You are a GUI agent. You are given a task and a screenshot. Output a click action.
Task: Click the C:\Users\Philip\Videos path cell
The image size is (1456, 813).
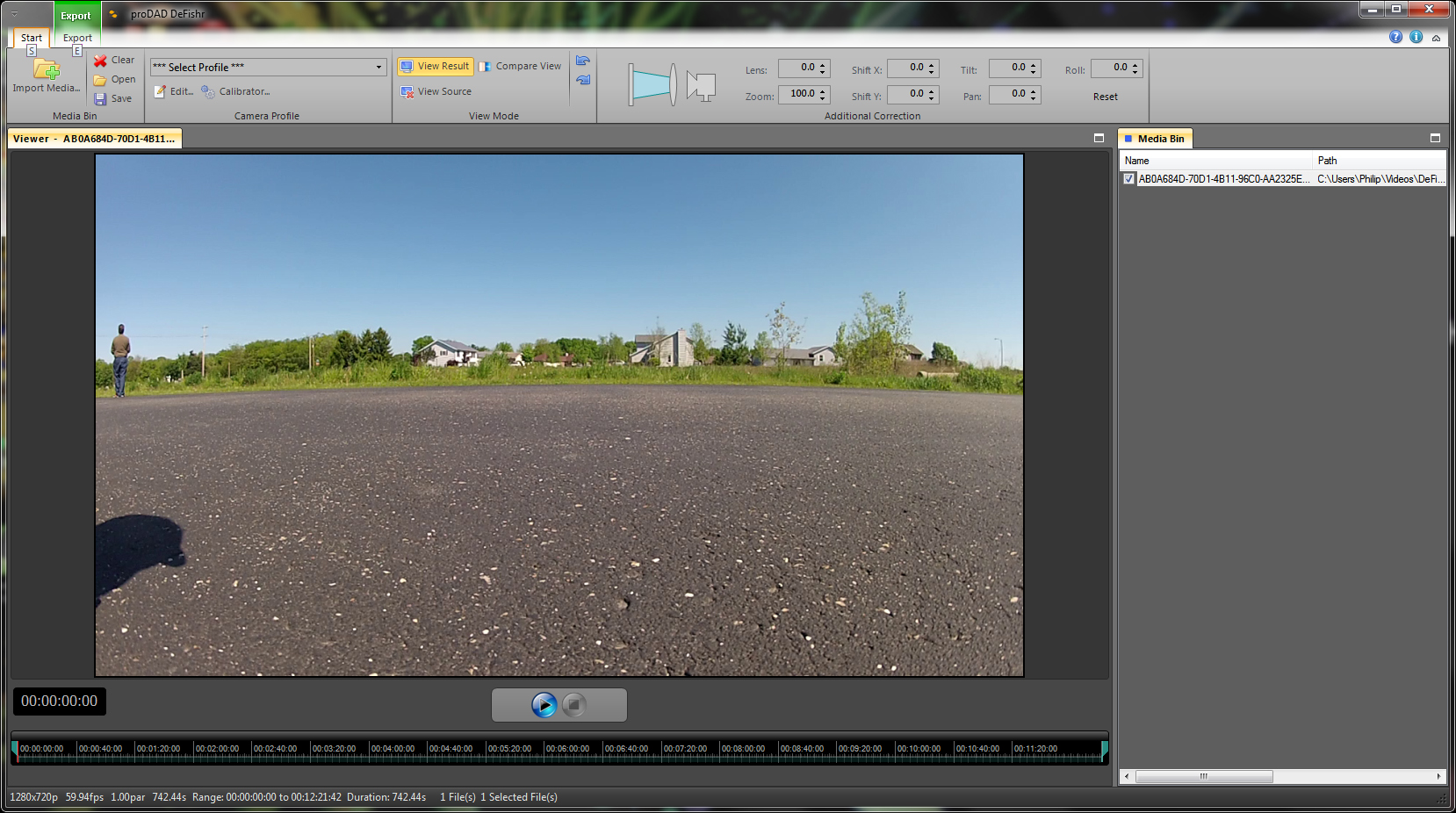[1380, 179]
